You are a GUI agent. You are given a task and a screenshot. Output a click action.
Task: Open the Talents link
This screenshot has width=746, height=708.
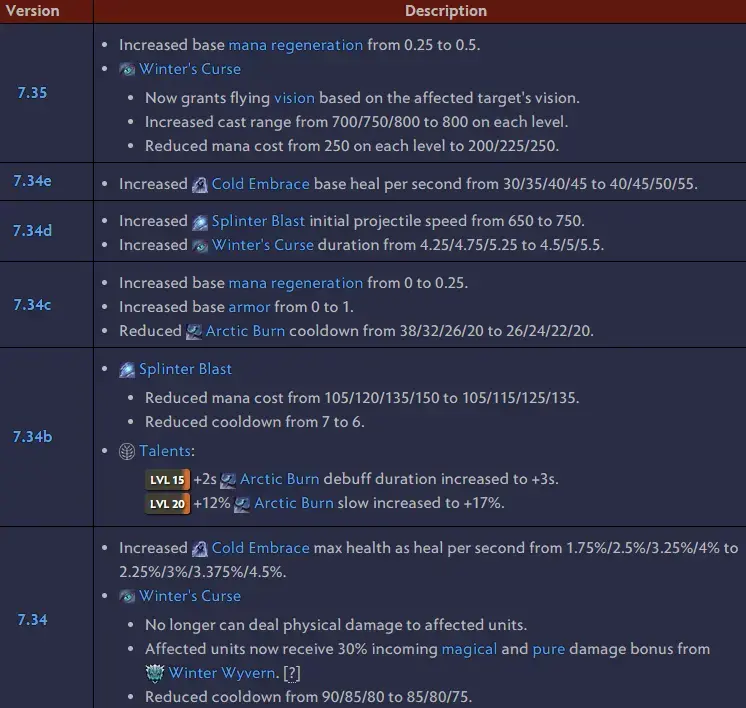(165, 451)
